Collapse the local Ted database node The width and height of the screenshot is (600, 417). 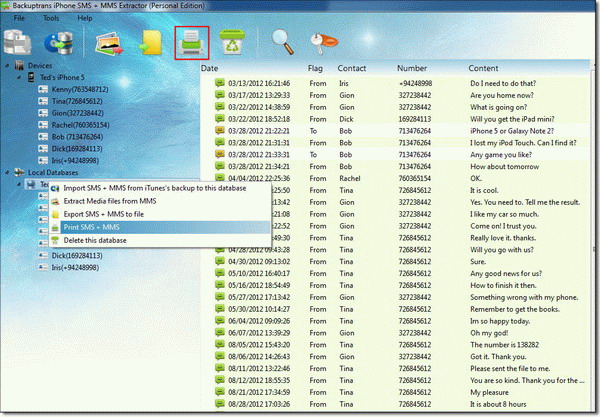pyautogui.click(x=19, y=184)
